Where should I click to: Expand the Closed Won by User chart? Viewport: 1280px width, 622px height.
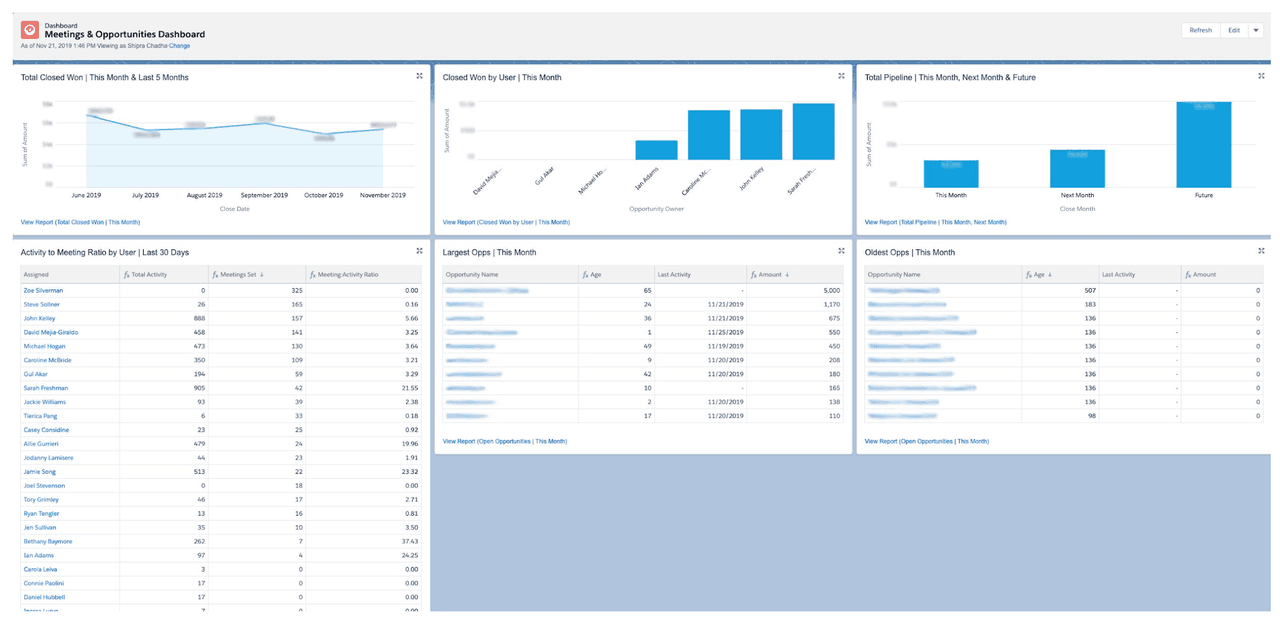coord(841,75)
